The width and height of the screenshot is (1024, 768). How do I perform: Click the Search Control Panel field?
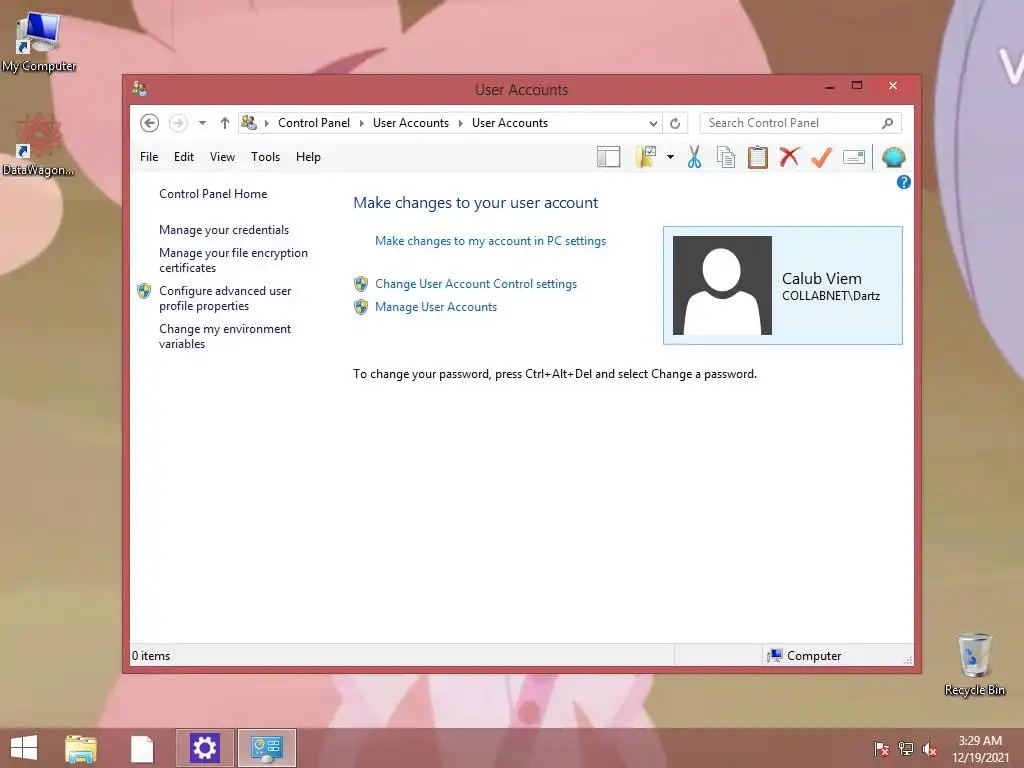[800, 123]
